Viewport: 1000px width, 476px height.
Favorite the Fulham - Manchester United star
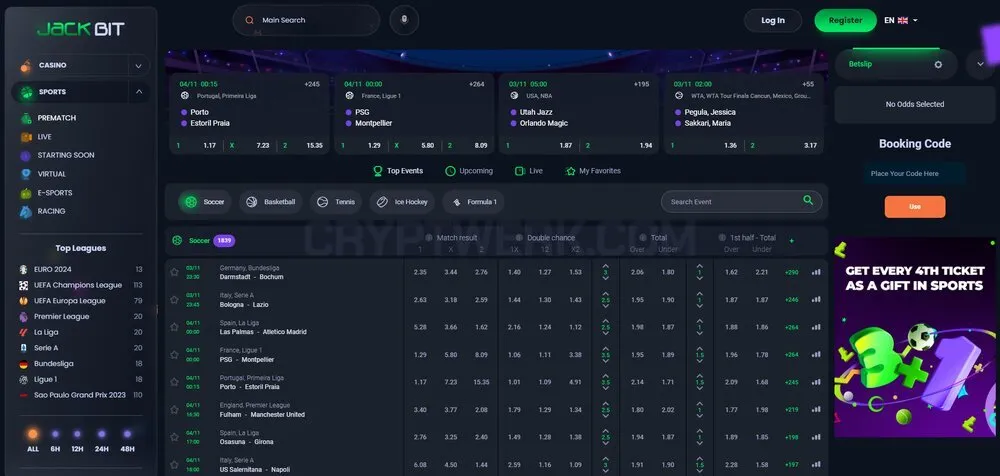(174, 410)
